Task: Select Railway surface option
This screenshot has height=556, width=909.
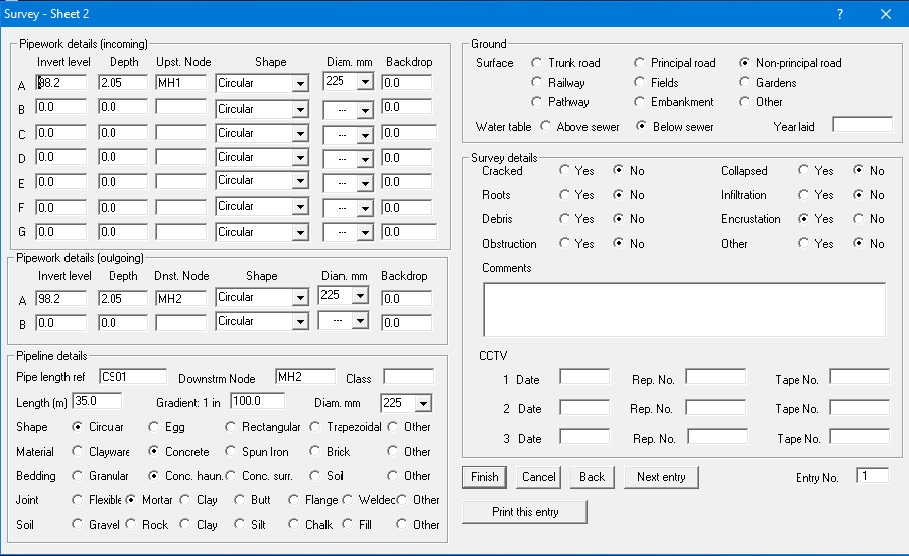Action: click(x=558, y=82)
